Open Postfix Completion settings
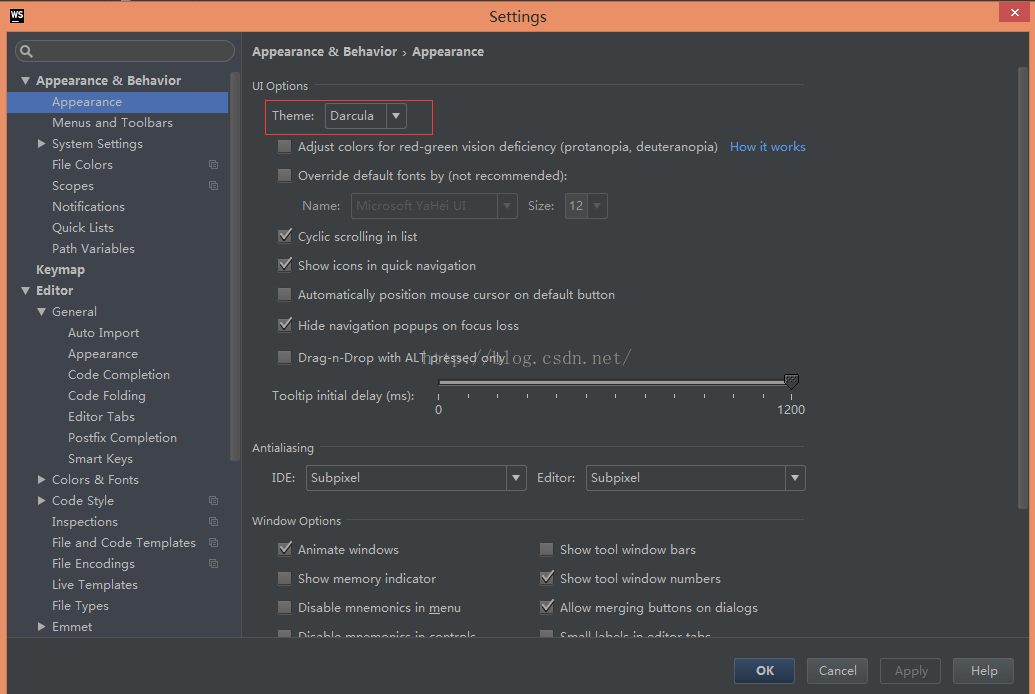This screenshot has height=694, width=1035. pyautogui.click(x=122, y=438)
